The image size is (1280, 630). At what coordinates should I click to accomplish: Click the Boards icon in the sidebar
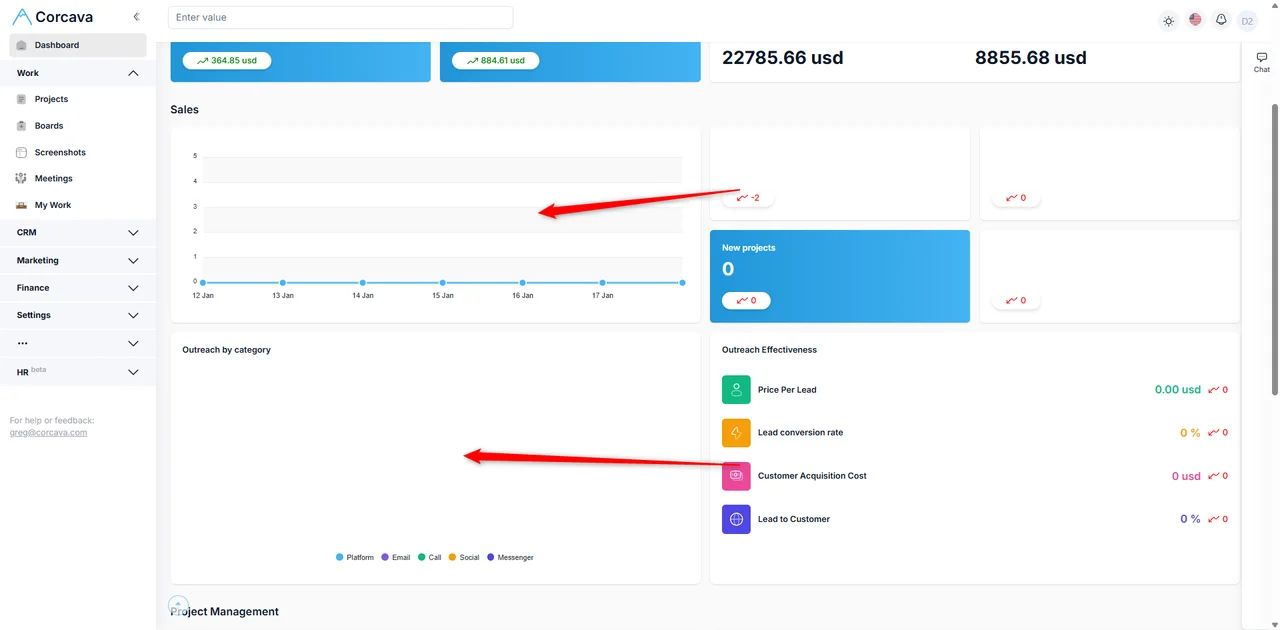pyautogui.click(x=22, y=126)
